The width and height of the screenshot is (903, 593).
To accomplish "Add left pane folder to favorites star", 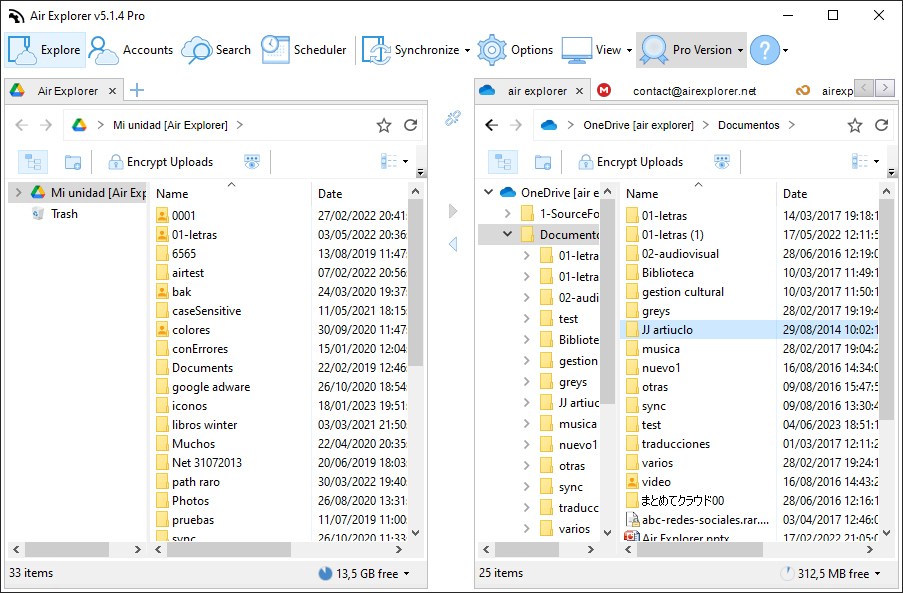I will 384,126.
